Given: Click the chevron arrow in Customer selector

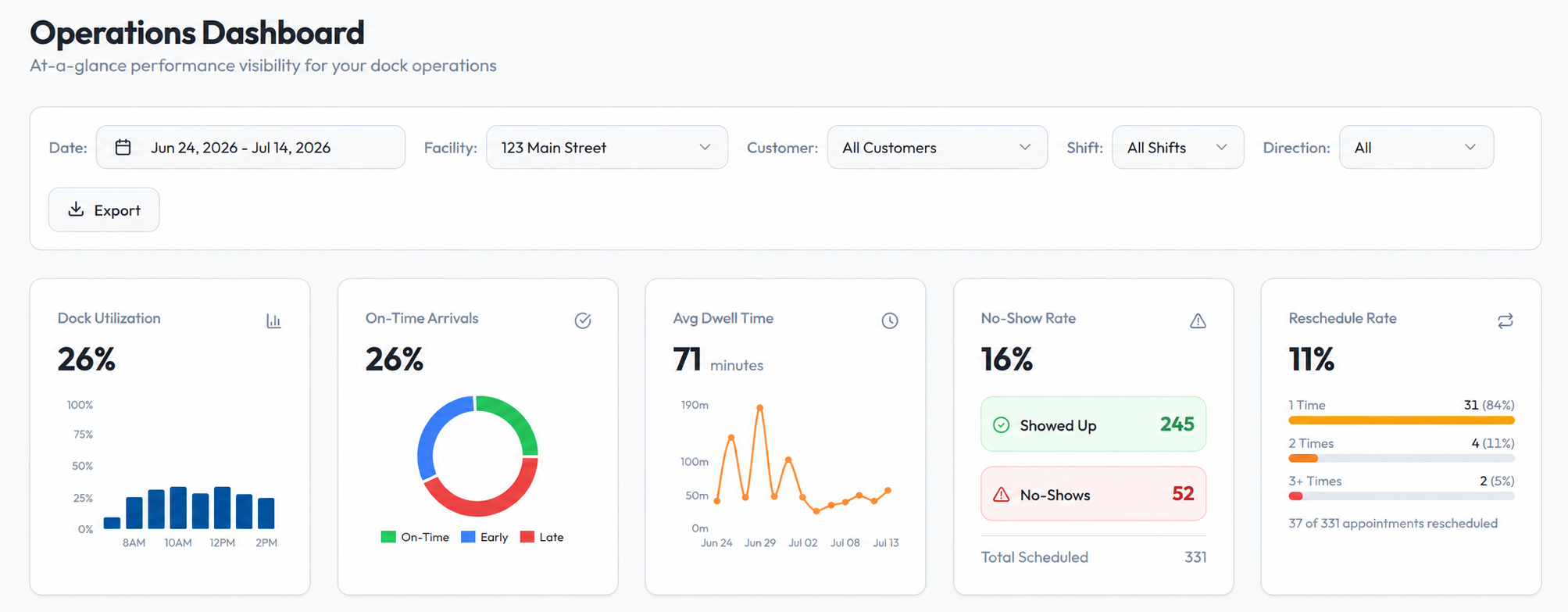Looking at the screenshot, I should tap(1025, 147).
